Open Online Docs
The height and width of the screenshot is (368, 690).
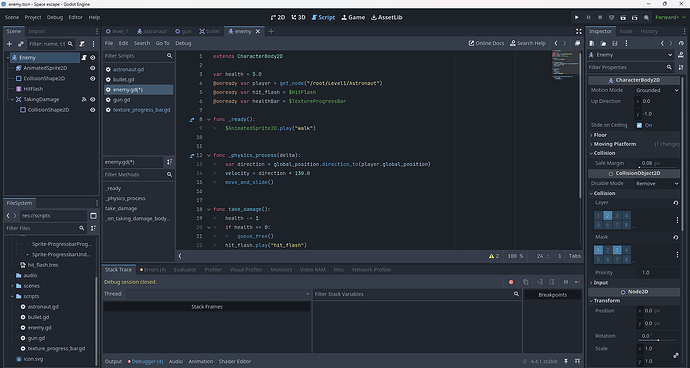pos(486,43)
